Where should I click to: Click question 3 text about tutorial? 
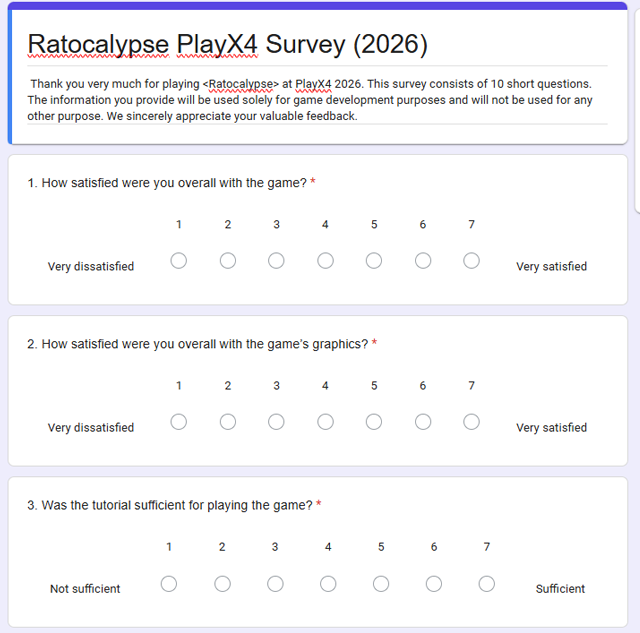(170, 505)
